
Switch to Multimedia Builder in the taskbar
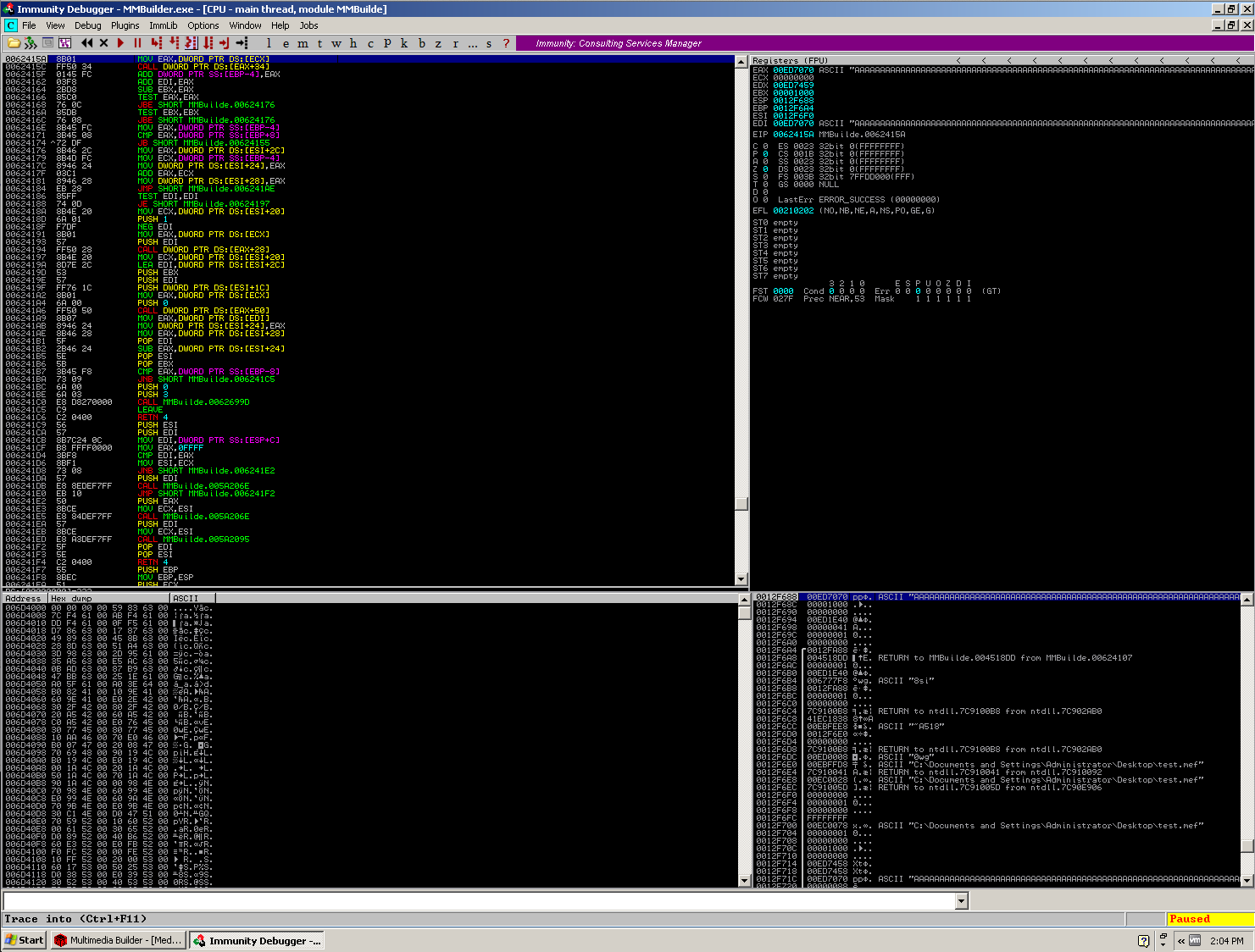[117, 940]
